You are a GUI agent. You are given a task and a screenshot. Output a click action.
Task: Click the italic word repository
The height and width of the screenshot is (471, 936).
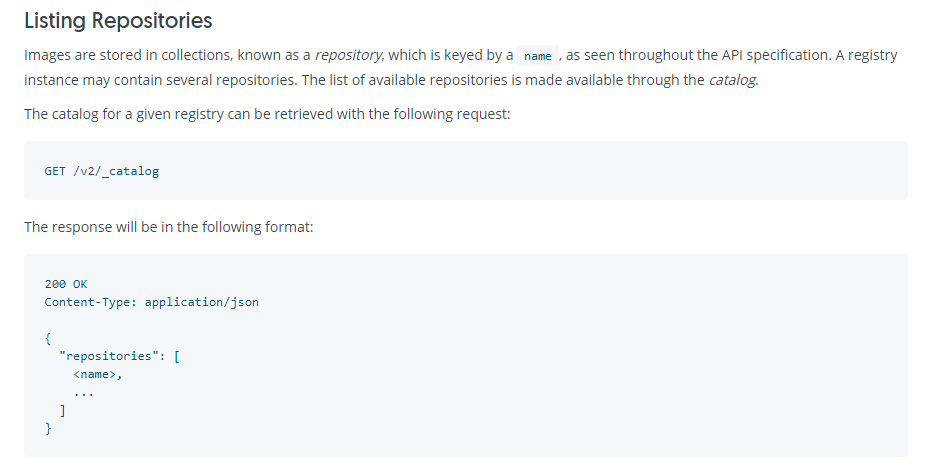point(343,56)
